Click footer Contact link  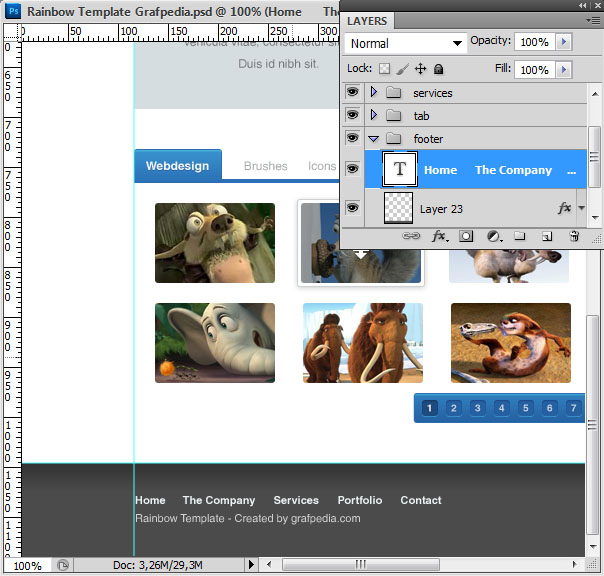[x=421, y=500]
